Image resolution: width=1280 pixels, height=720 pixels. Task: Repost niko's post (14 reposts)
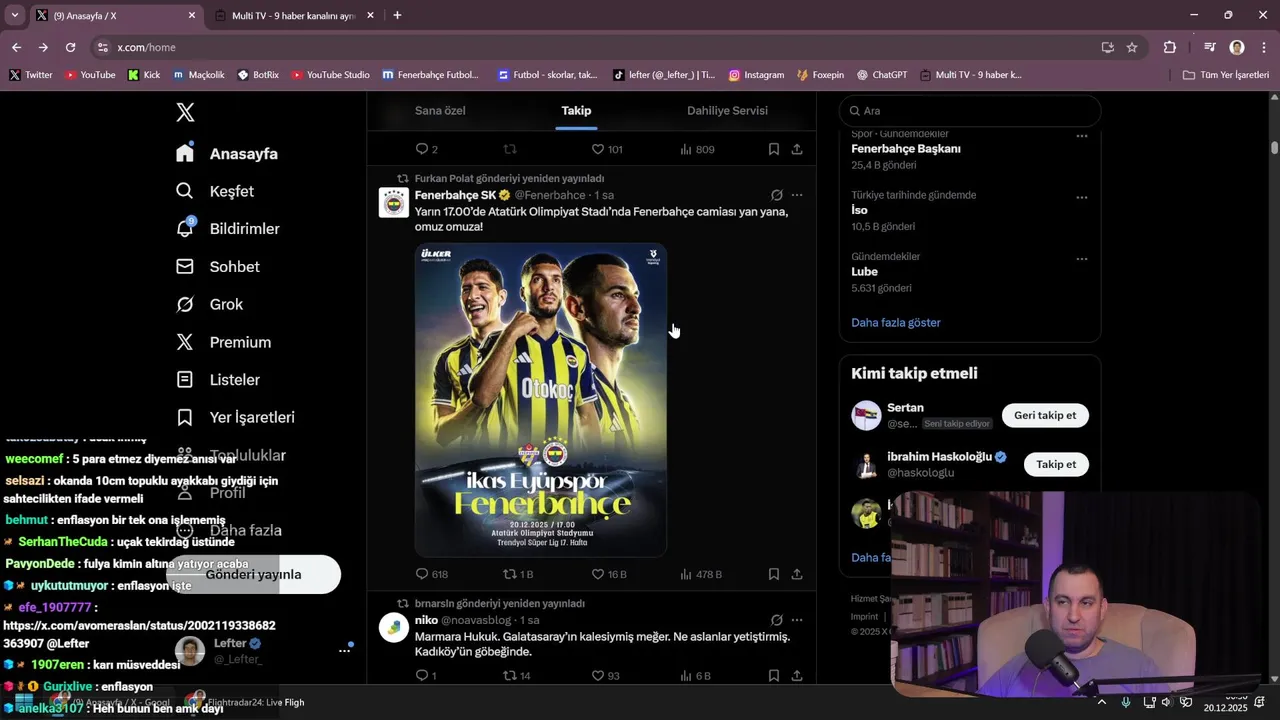517,676
